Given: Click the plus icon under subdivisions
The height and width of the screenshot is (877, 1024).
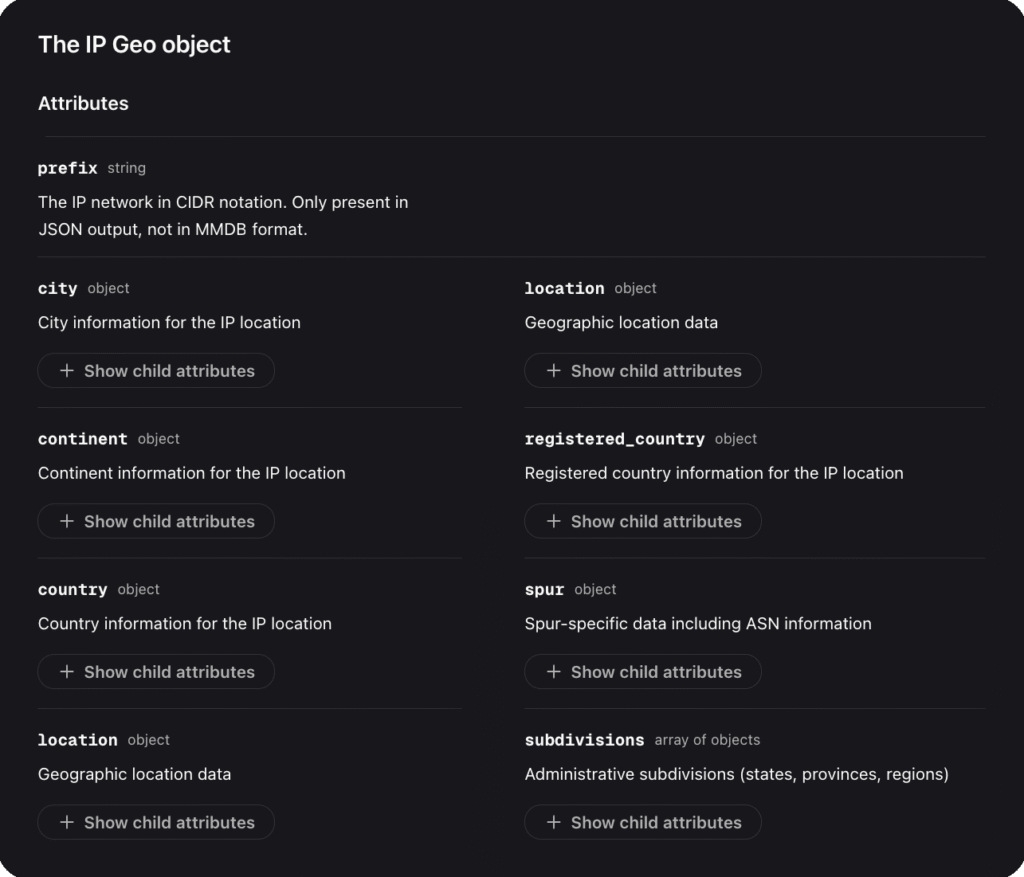Looking at the screenshot, I should (x=554, y=823).
